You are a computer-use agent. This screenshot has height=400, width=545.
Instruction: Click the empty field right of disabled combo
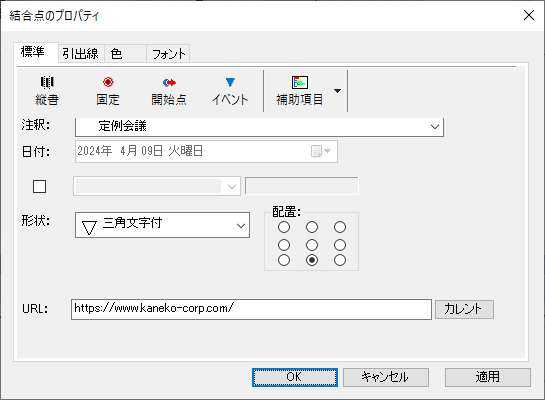(301, 186)
